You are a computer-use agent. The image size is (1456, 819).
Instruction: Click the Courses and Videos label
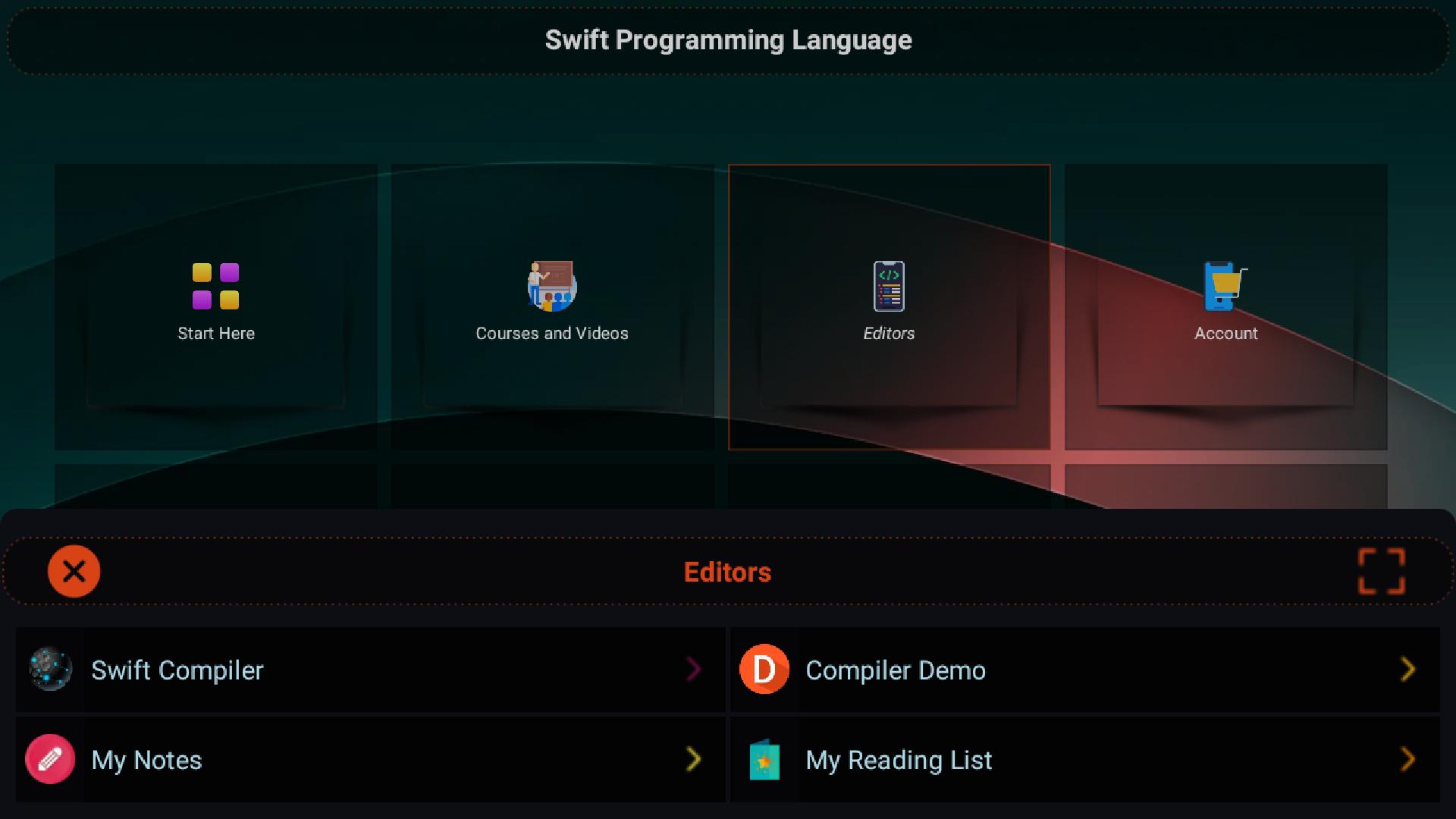point(552,334)
